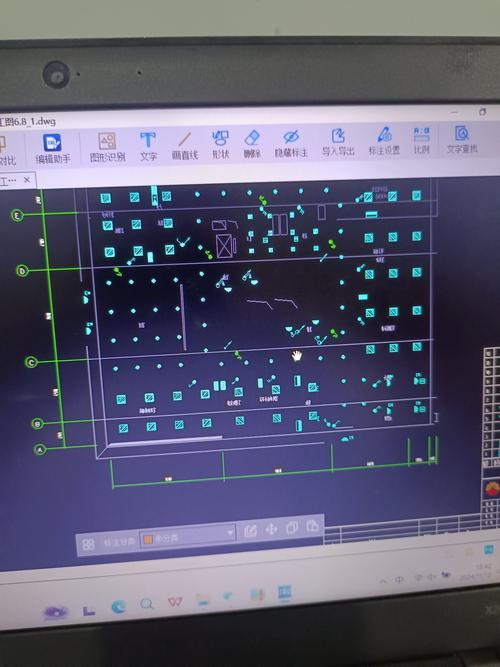Open the 导入导出 import export tool
500x667 pixels.
pyautogui.click(x=338, y=142)
